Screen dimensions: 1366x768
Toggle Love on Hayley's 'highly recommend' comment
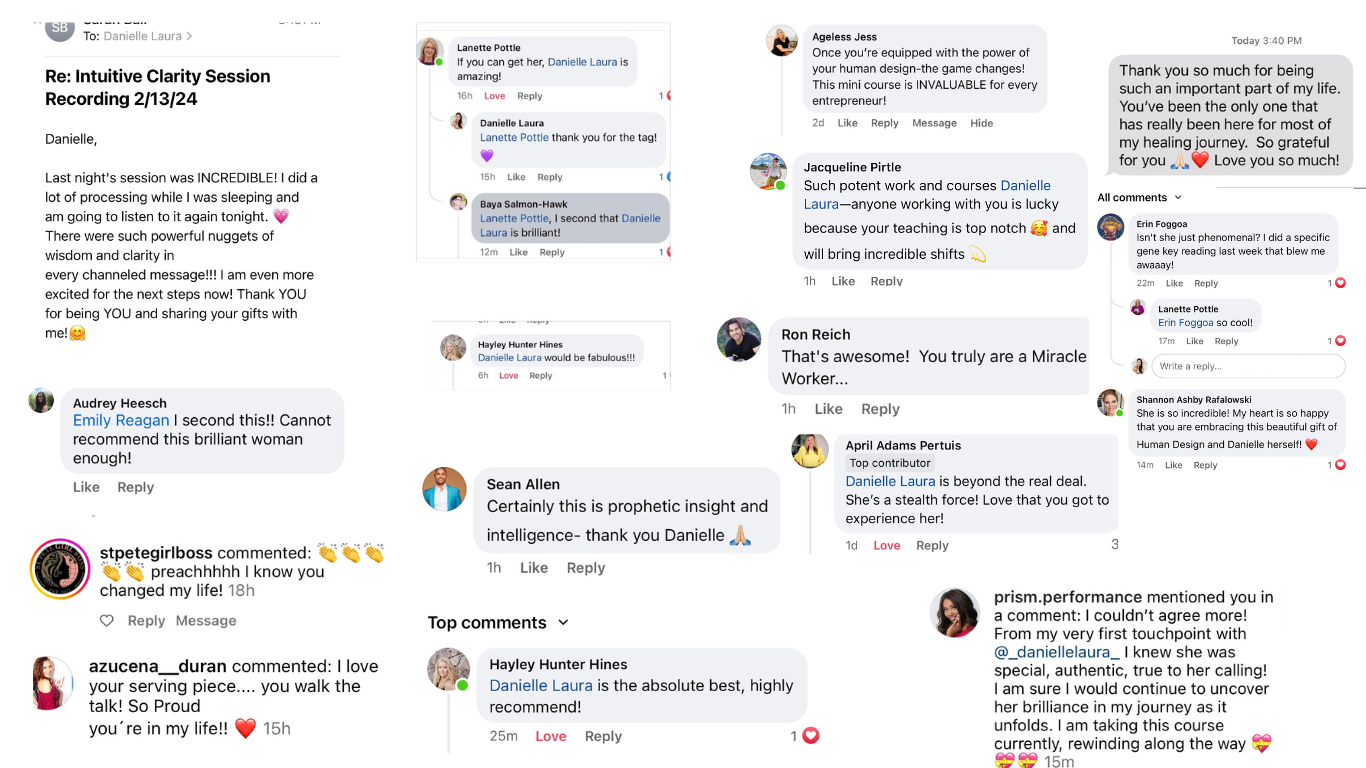551,736
